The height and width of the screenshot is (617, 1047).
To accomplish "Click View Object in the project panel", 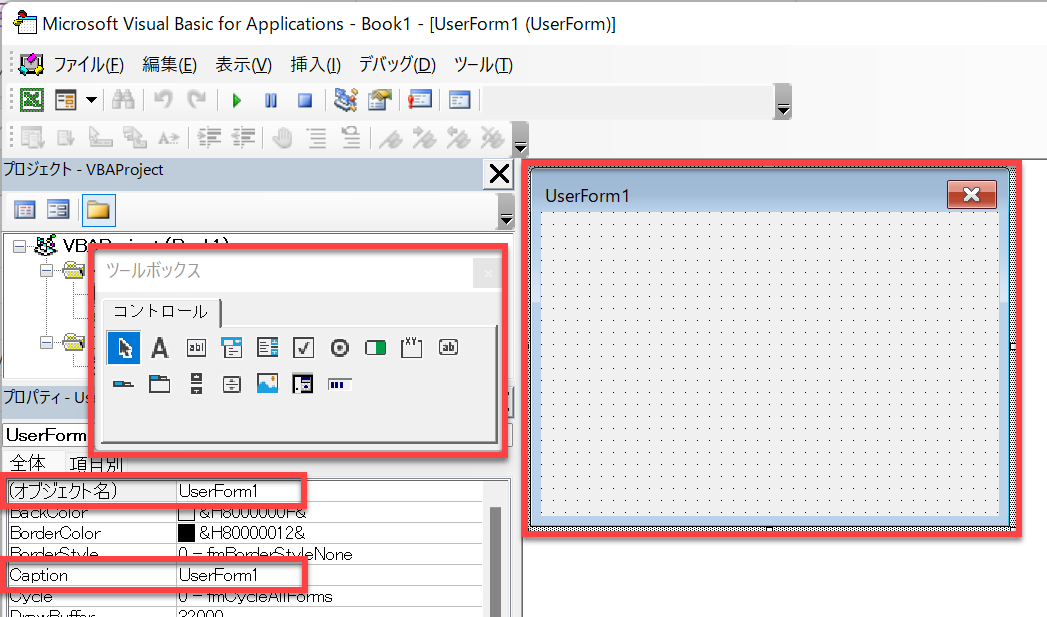I will click(58, 210).
